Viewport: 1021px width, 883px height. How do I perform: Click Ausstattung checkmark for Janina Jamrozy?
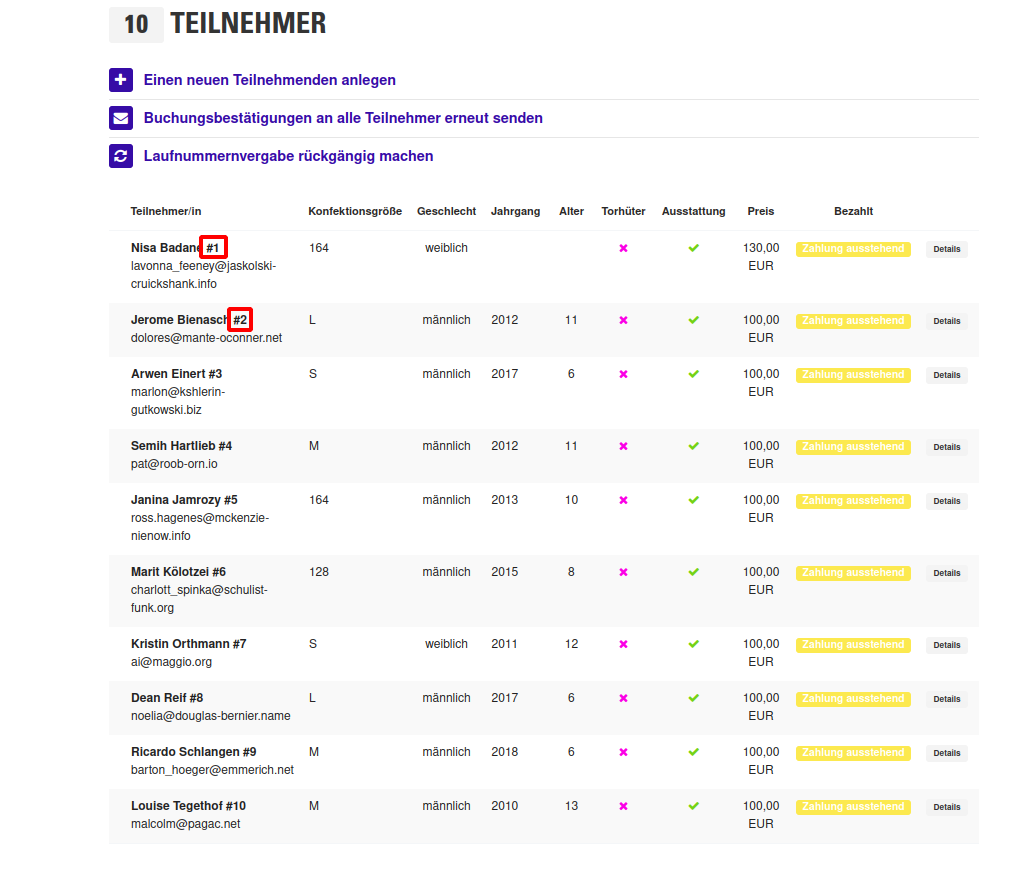coord(693,500)
